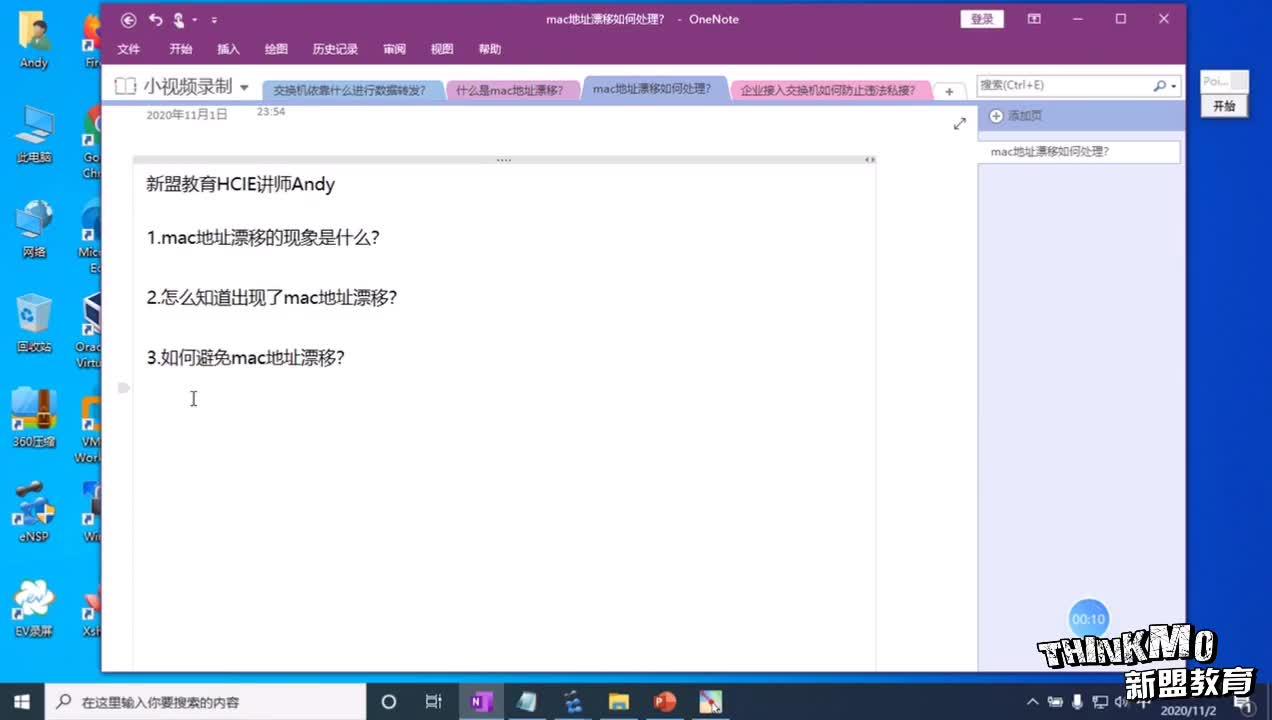Click line 3.如何避免mac地址漂移?

click(245, 357)
